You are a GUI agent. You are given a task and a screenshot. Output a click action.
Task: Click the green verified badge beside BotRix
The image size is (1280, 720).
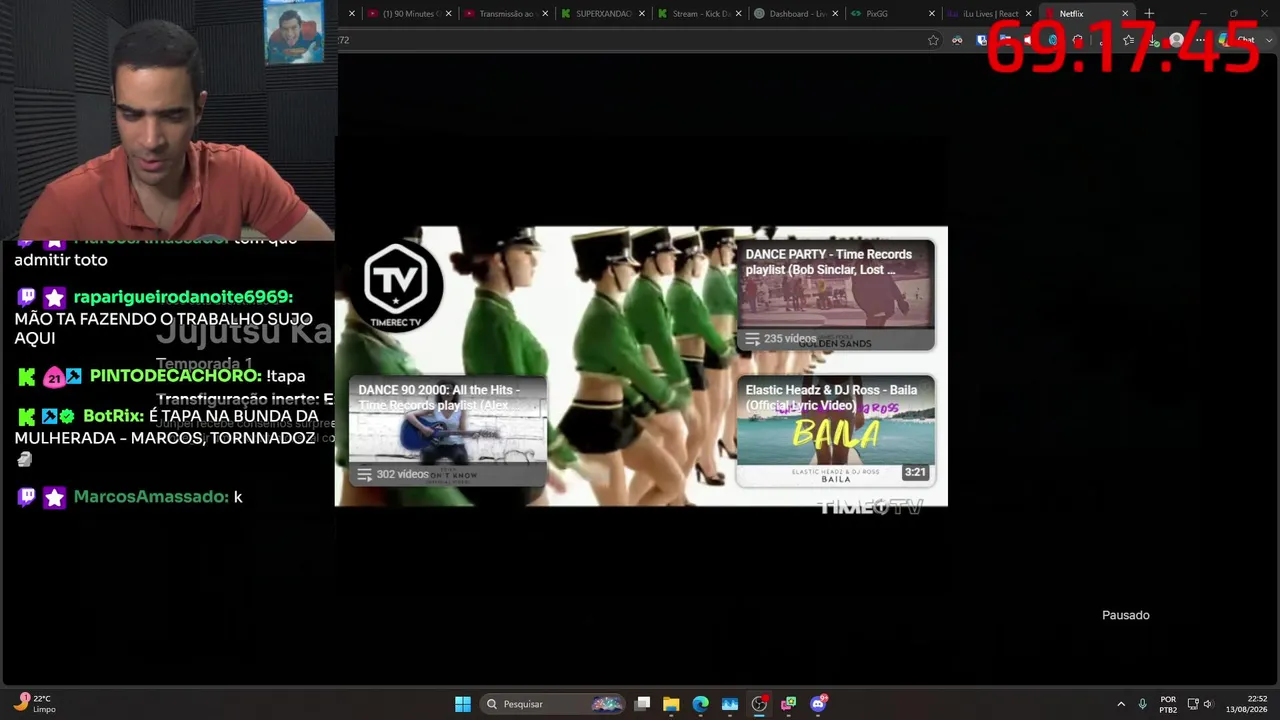pyautogui.click(x=67, y=416)
